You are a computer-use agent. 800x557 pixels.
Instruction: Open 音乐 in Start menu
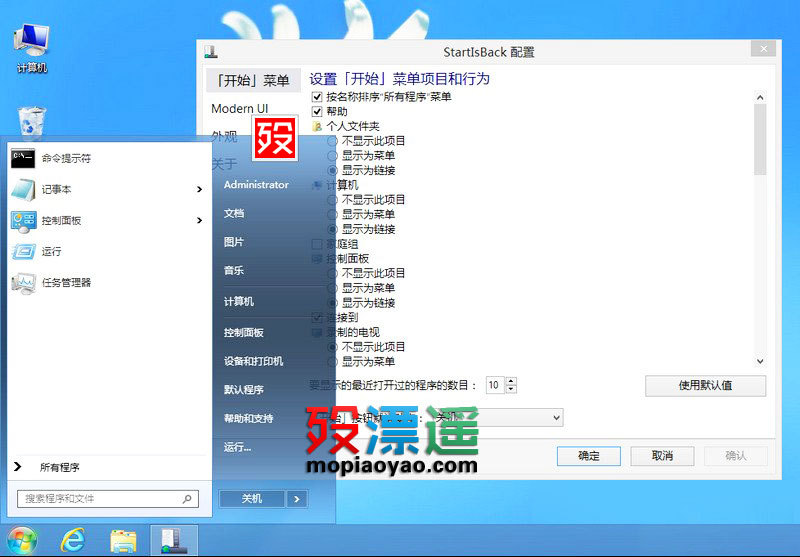[234, 270]
